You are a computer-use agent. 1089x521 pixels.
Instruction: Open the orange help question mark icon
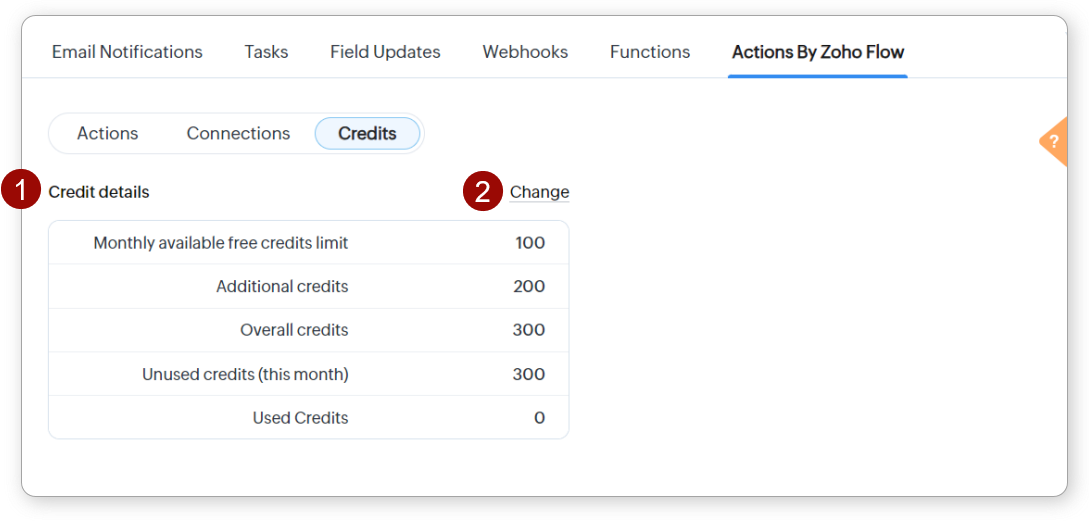coord(1053,142)
